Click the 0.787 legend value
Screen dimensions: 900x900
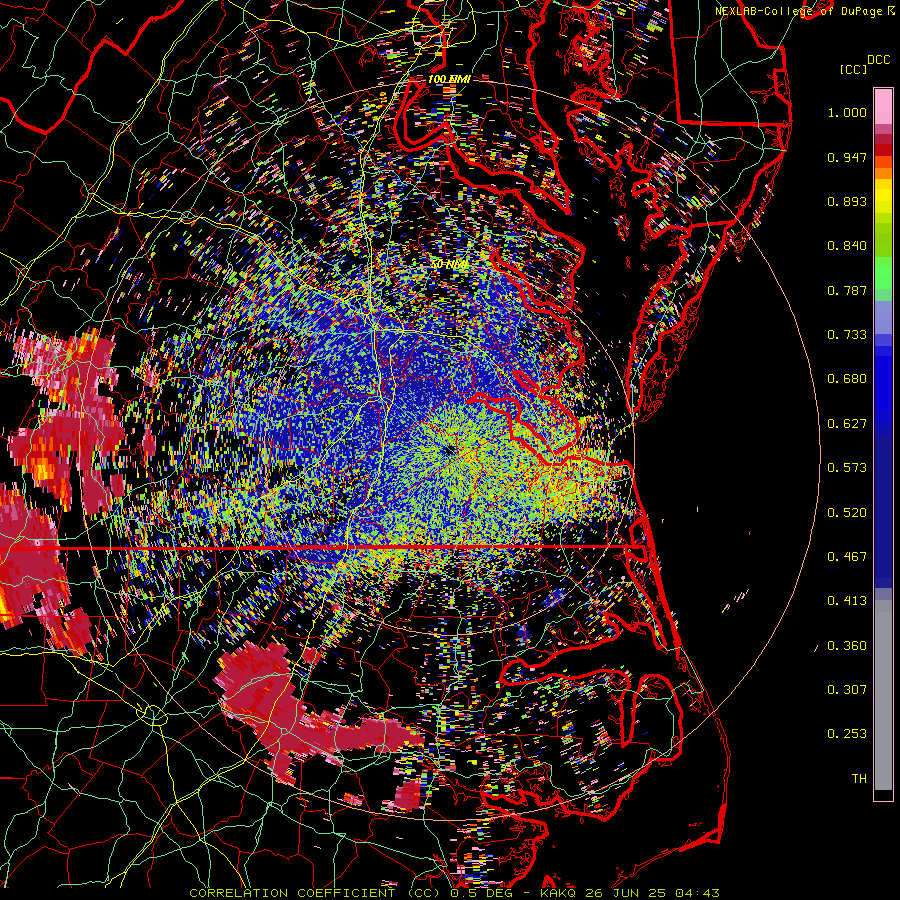(847, 290)
